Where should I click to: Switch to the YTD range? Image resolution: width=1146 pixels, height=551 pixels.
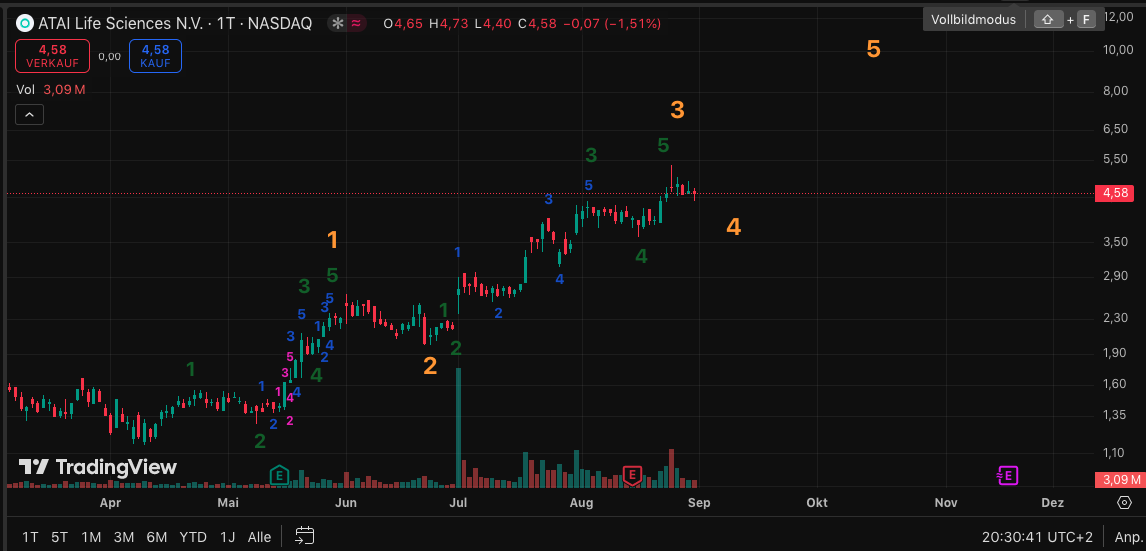193,537
